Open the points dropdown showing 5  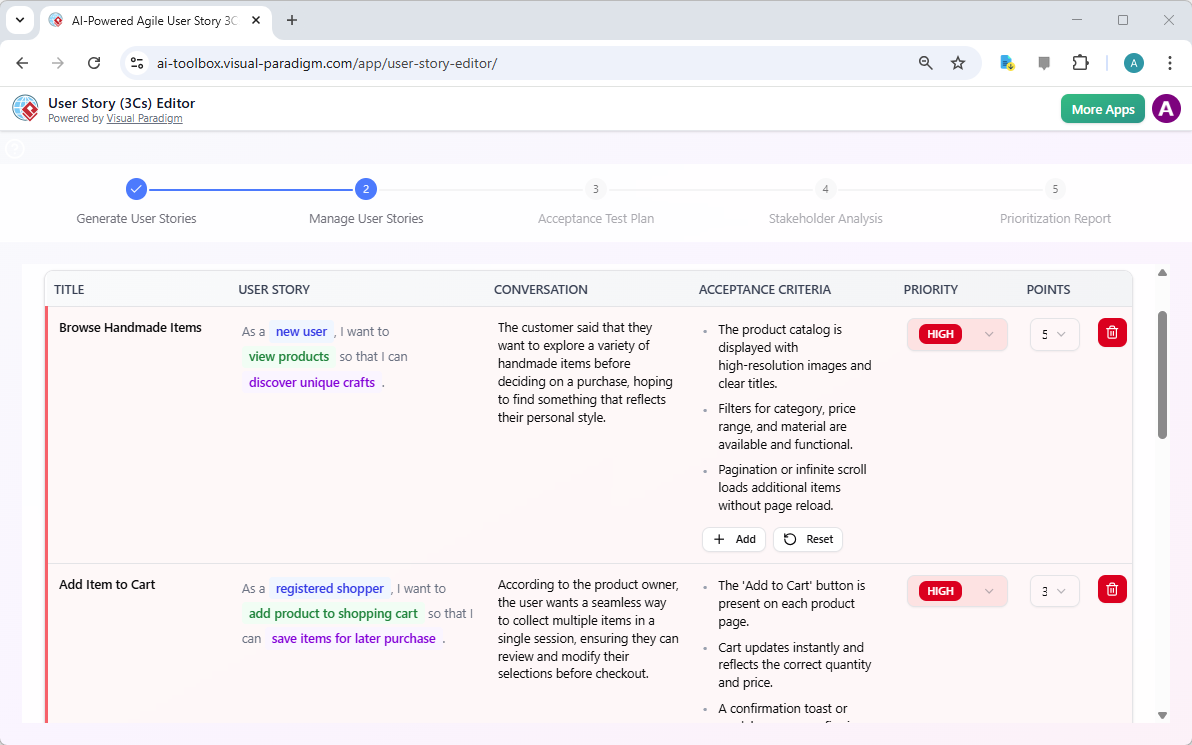tap(1054, 333)
